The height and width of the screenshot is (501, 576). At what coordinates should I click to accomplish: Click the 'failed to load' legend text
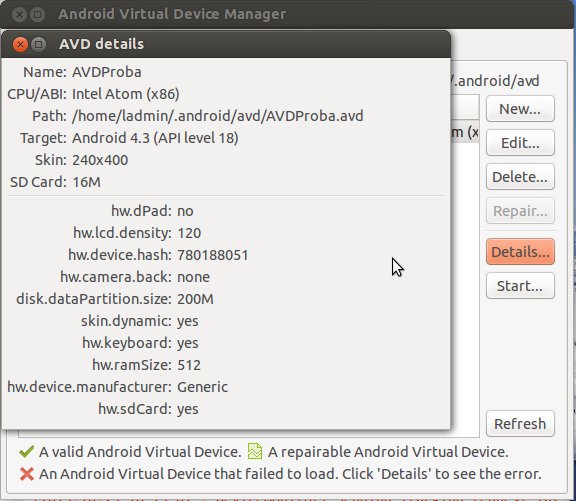(290, 474)
